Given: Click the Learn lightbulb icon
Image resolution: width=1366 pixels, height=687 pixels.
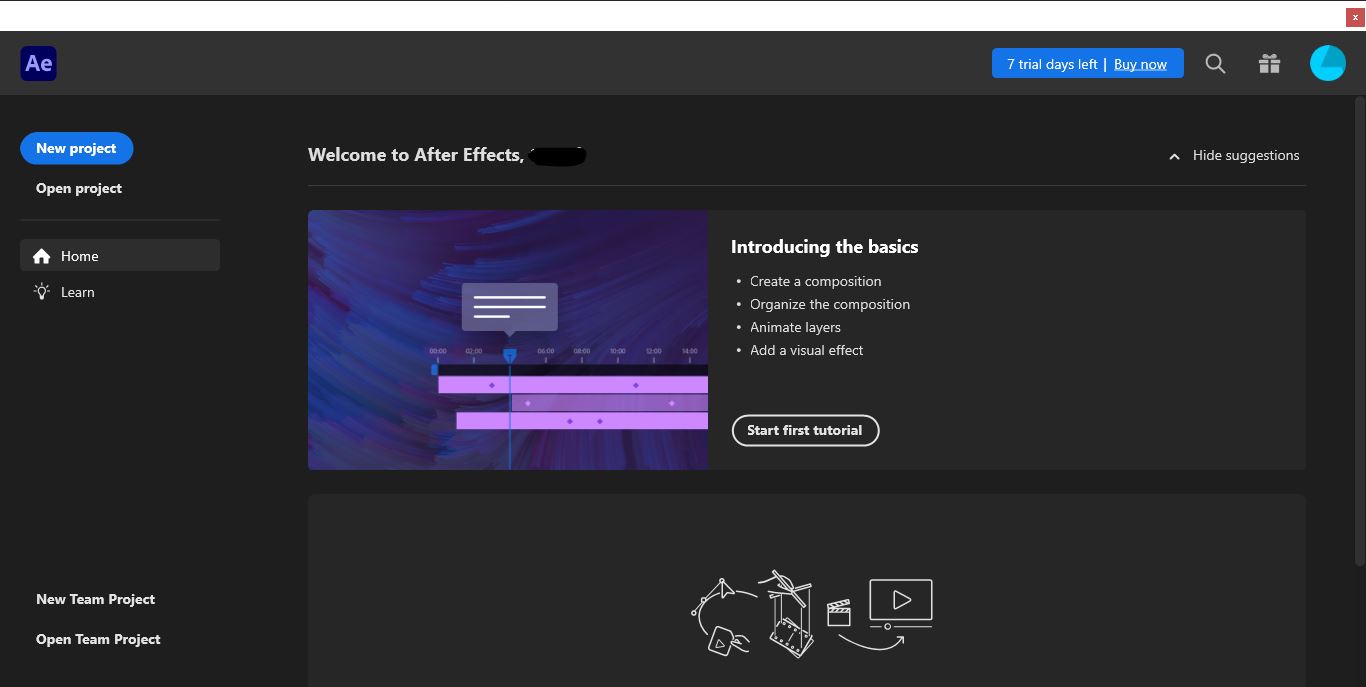Looking at the screenshot, I should [42, 292].
